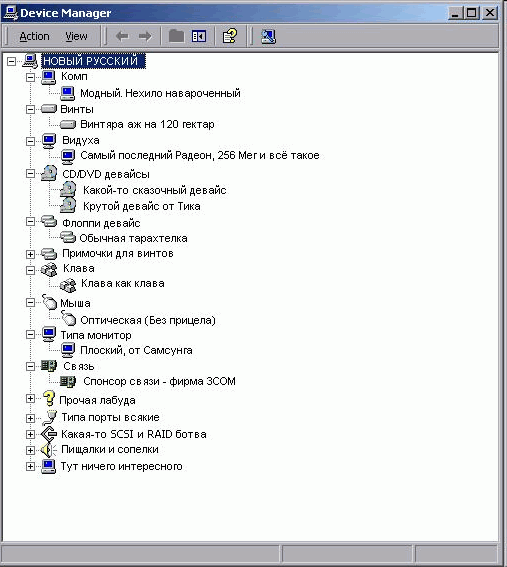Click the Back arrow in the toolbar
Screen dimensions: 507x567
122,36
